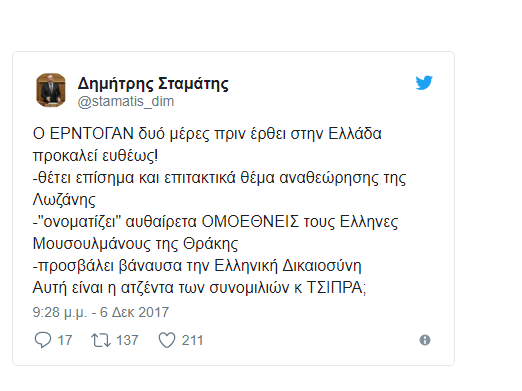This screenshot has width=522, height=391.
Task: Click the word Λωζάνης
Action: click(x=64, y=200)
